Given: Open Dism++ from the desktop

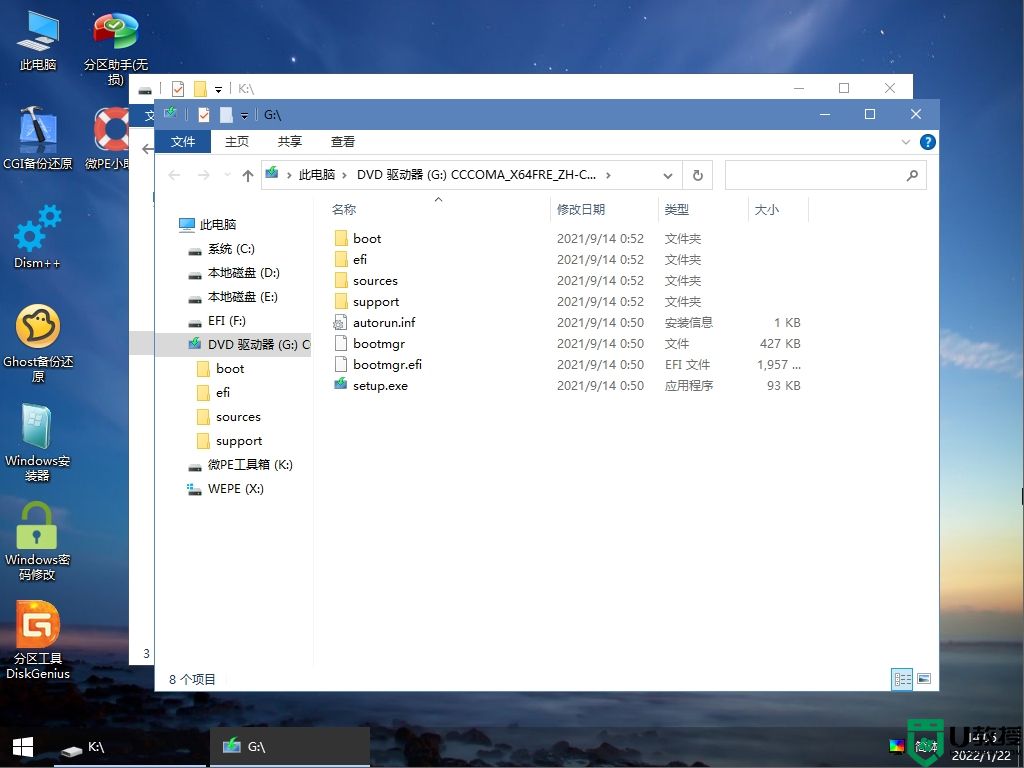Looking at the screenshot, I should point(37,233).
